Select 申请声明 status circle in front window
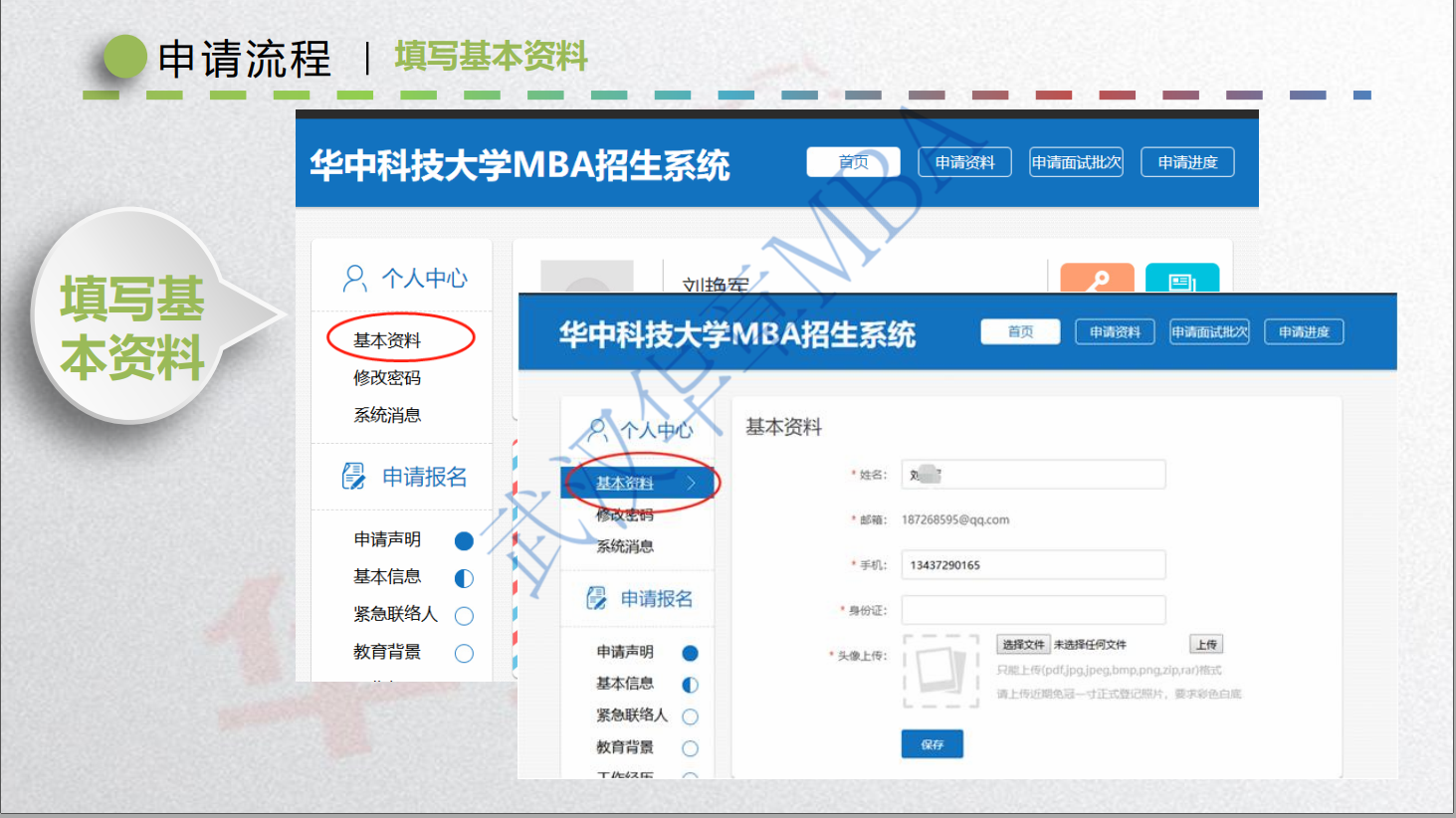Image resolution: width=1456 pixels, height=818 pixels. [690, 653]
